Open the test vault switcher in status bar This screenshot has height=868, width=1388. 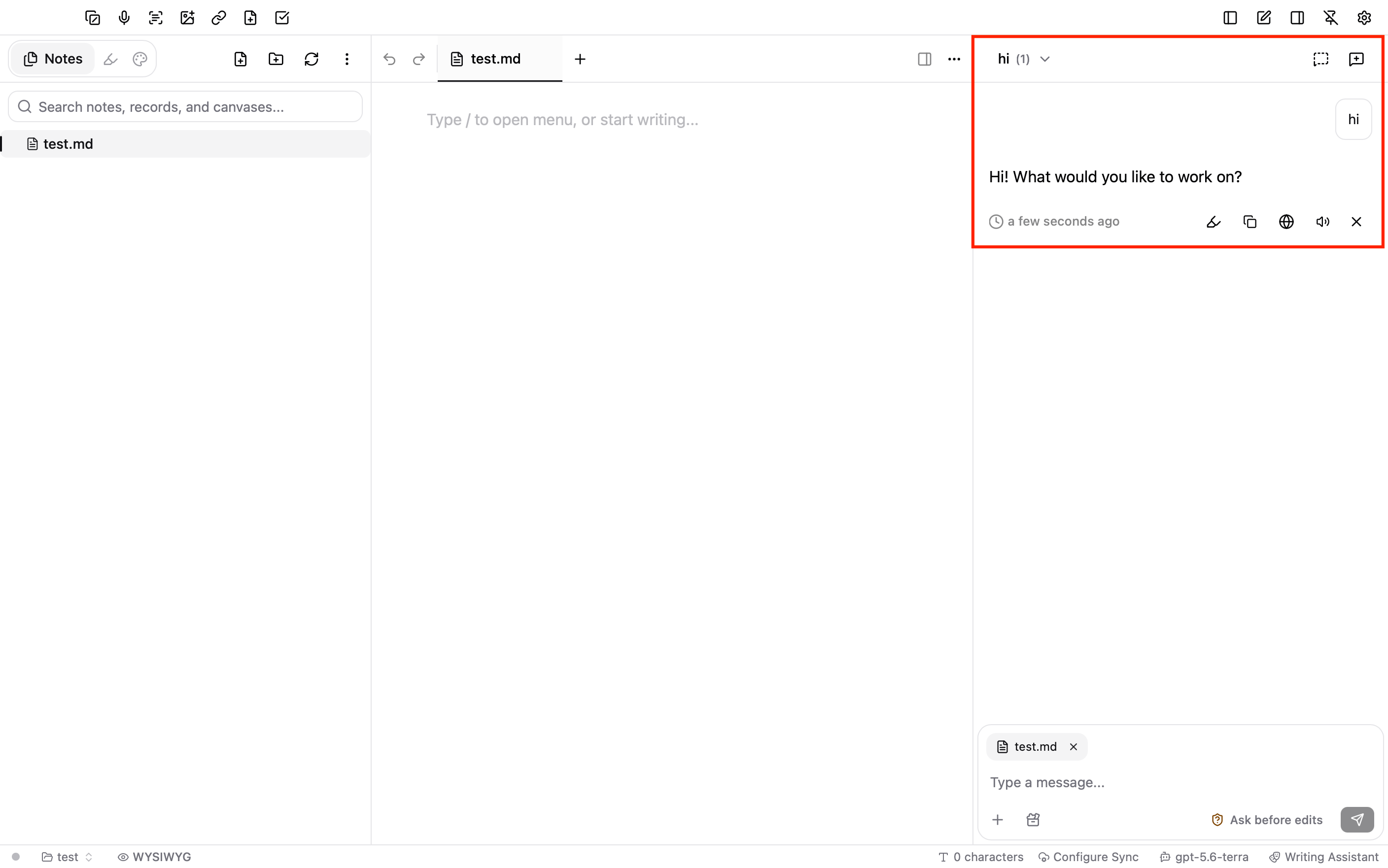pyautogui.click(x=67, y=857)
